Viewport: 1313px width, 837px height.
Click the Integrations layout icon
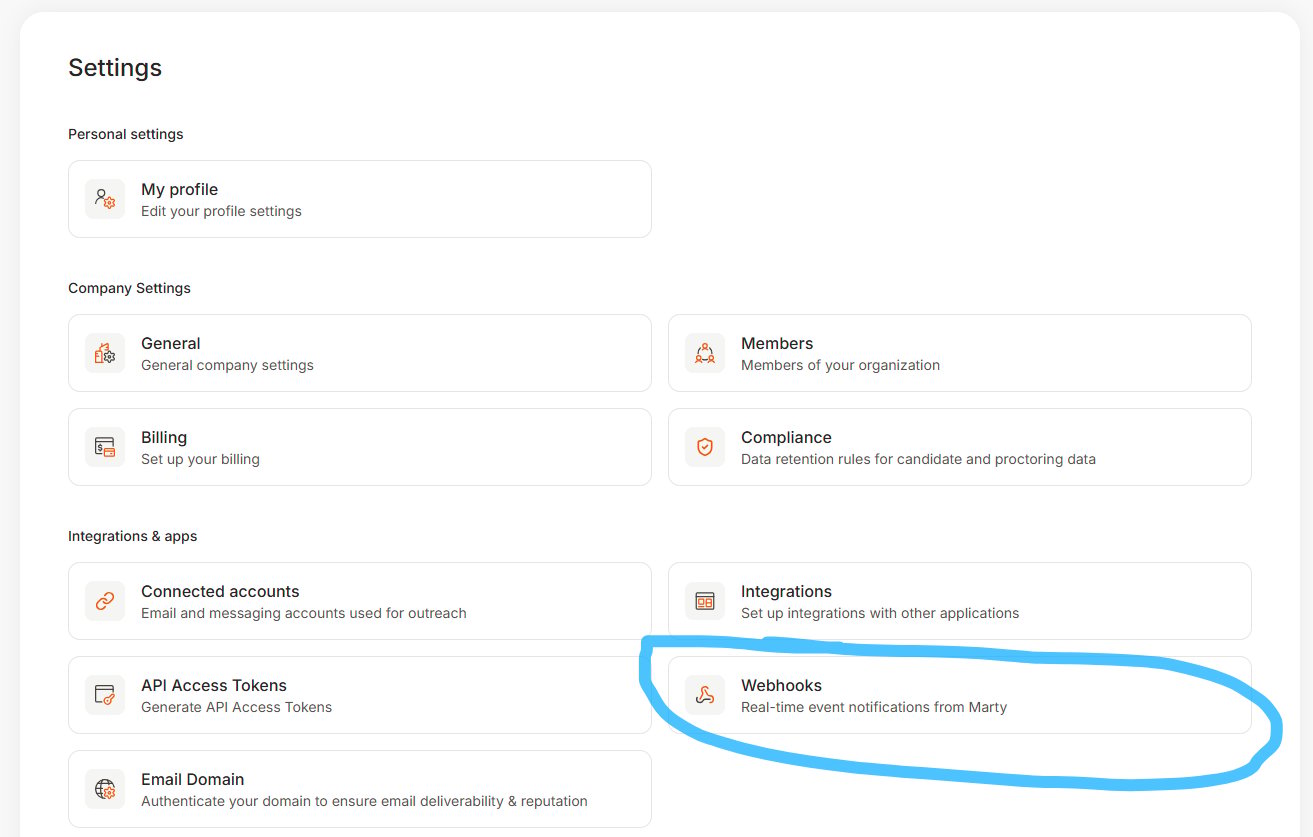tap(705, 601)
